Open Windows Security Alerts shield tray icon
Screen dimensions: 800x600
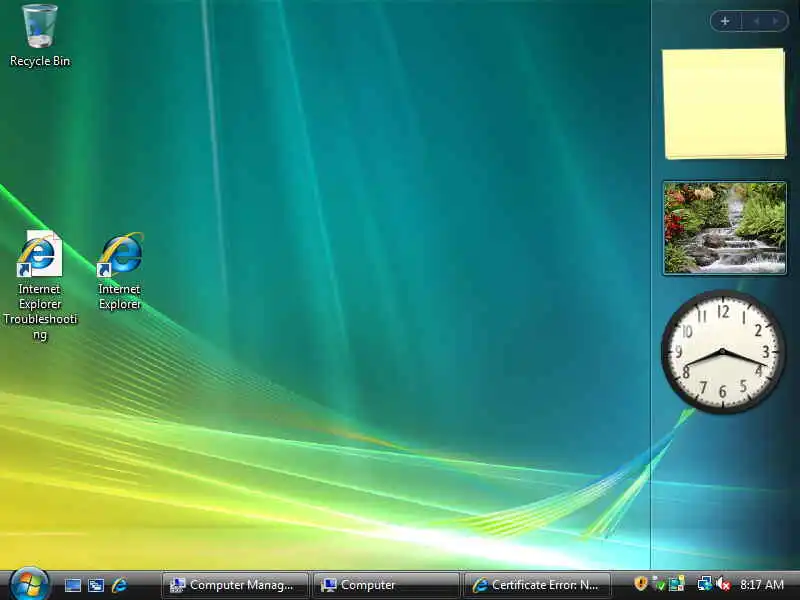tap(640, 583)
